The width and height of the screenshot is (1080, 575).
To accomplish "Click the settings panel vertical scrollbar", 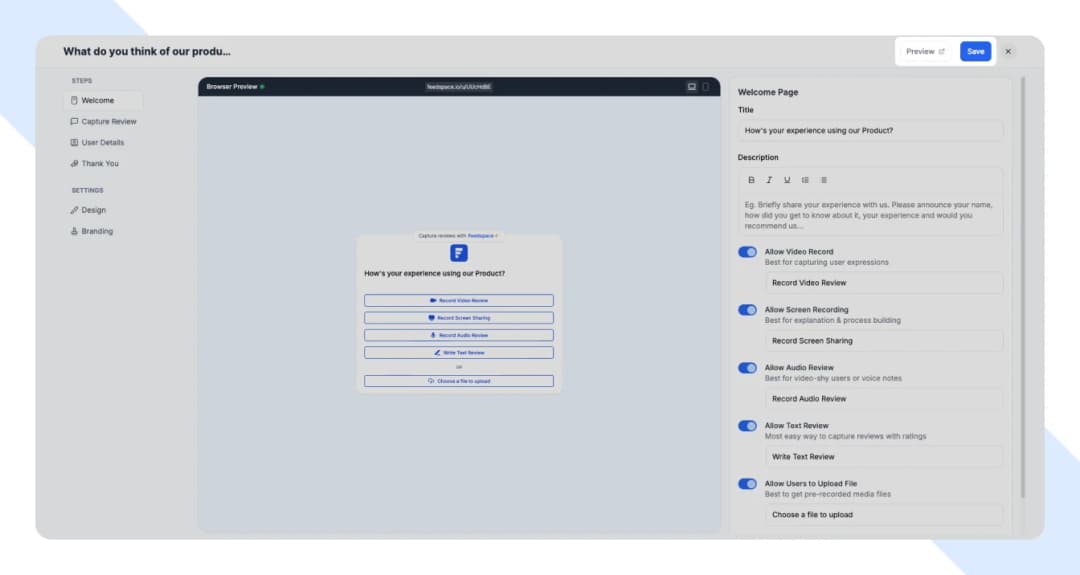I will pos(1023,287).
